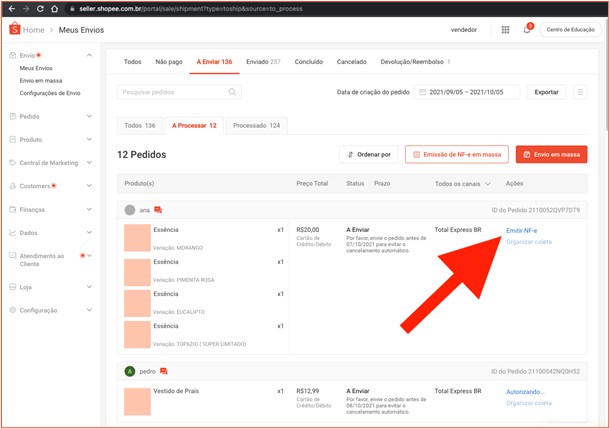
Task: Open chat icon beside buyer ana
Action: coord(158,210)
